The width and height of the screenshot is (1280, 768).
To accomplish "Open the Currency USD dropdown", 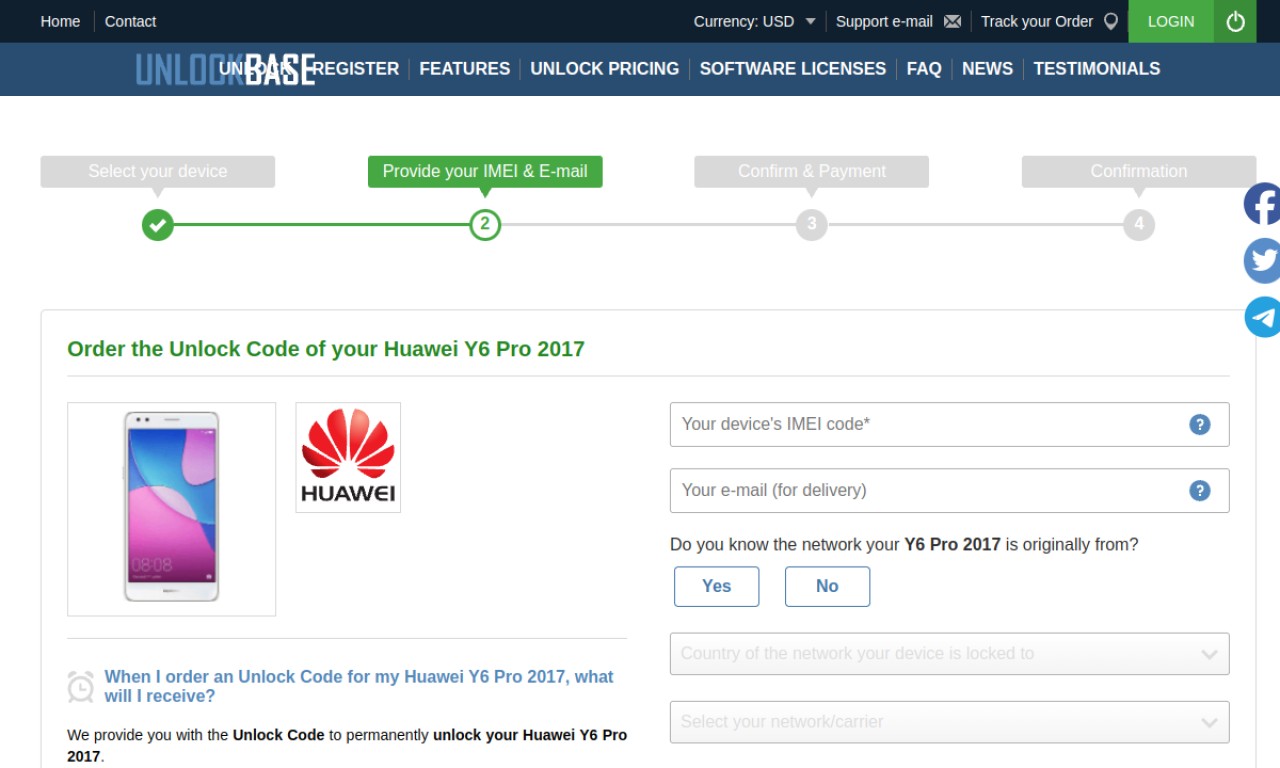I will (x=755, y=21).
